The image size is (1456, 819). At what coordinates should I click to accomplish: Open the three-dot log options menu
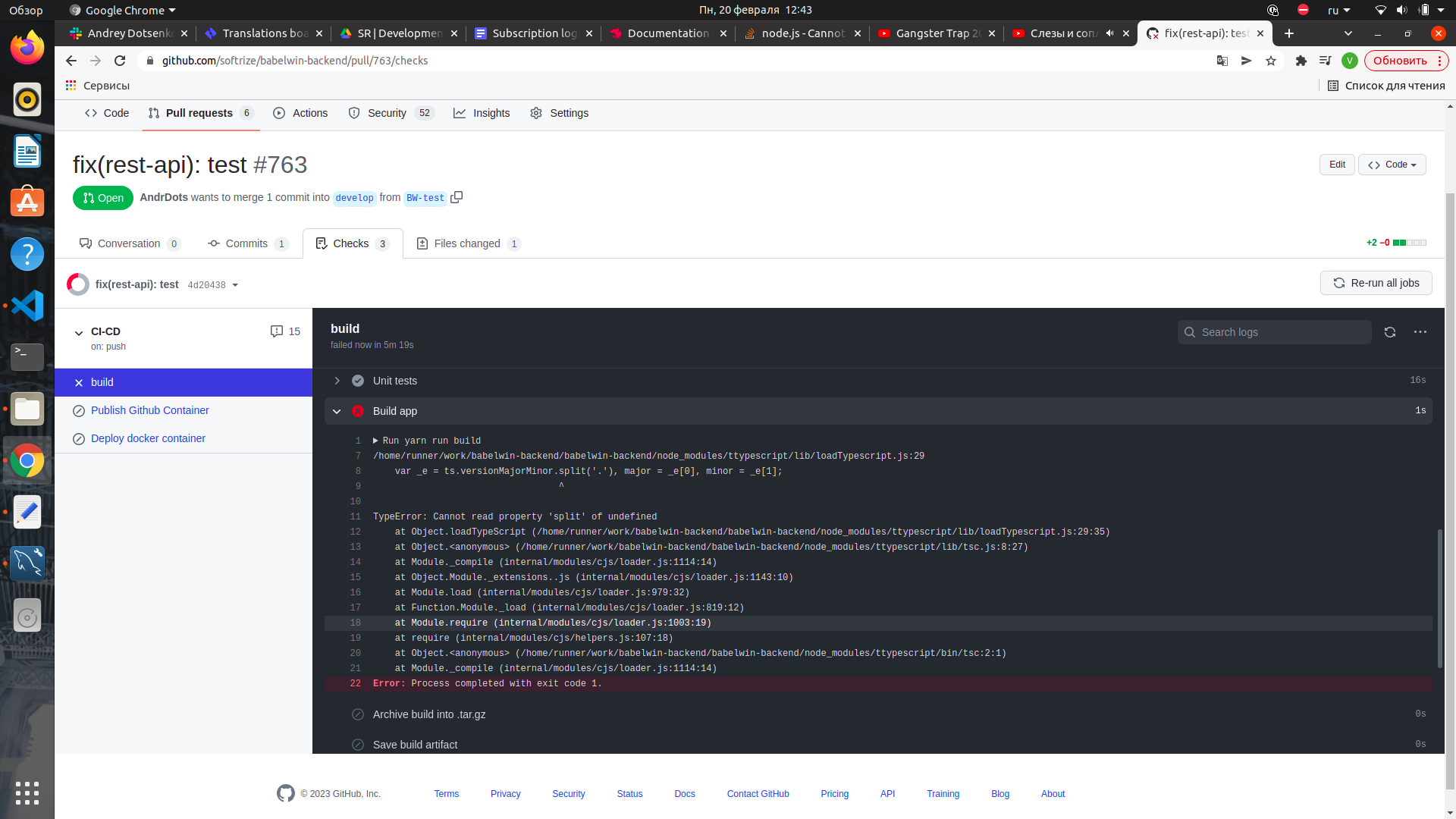[x=1420, y=332]
